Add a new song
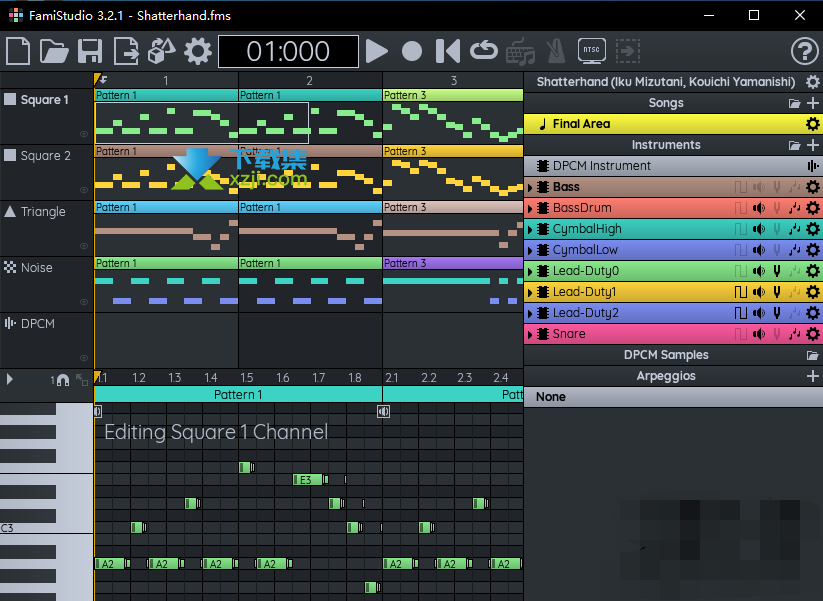The image size is (823, 601). (813, 103)
